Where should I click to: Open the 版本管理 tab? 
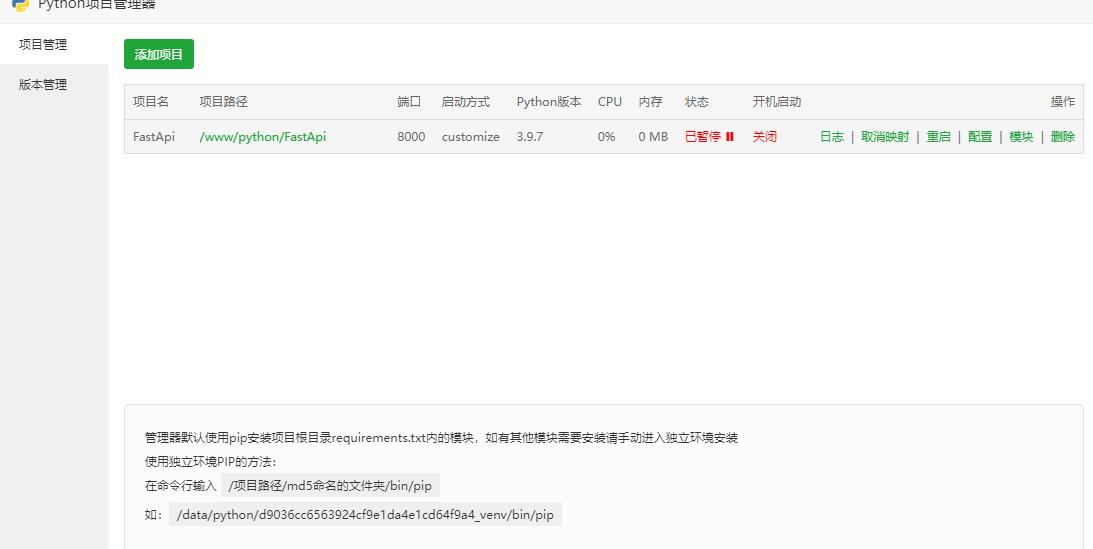point(43,85)
